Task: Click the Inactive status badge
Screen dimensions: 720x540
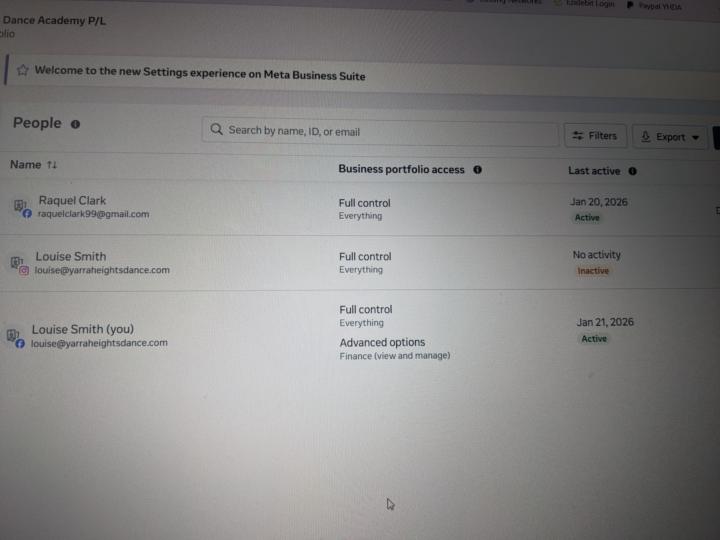Action: 592,271
